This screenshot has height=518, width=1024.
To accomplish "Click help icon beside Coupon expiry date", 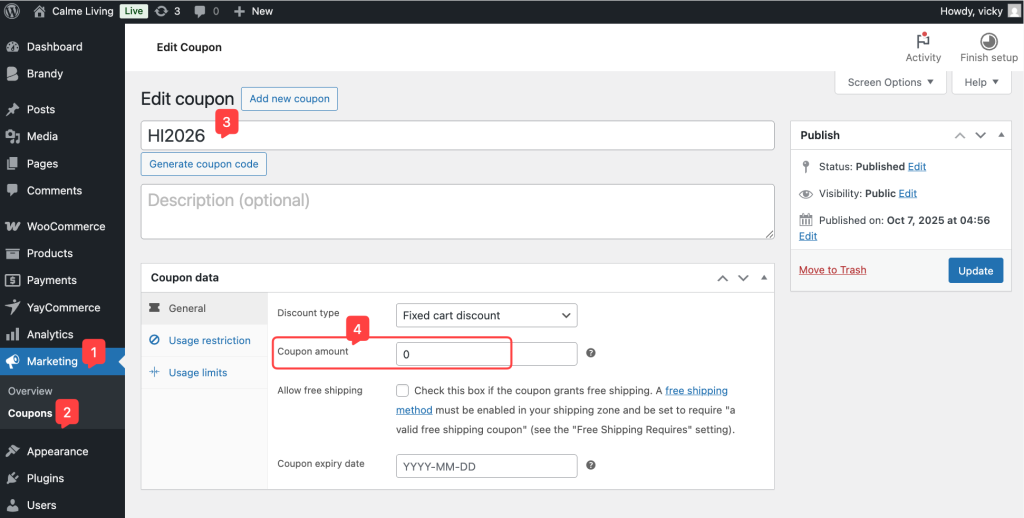I will click(x=591, y=465).
